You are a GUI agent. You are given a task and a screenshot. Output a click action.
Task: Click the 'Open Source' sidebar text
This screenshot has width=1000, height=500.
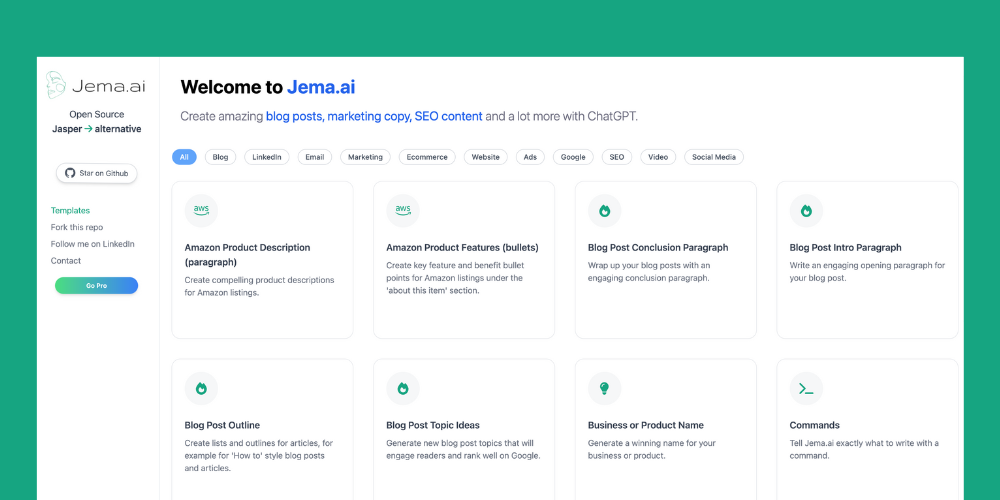(x=97, y=114)
